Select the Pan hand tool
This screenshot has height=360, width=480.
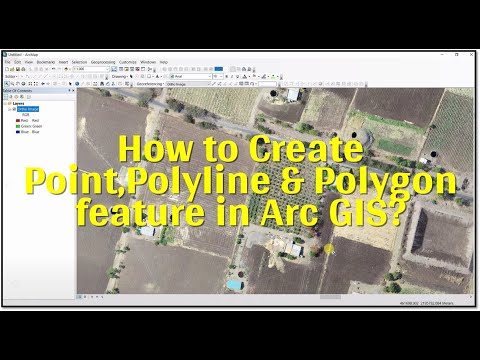pos(18,84)
